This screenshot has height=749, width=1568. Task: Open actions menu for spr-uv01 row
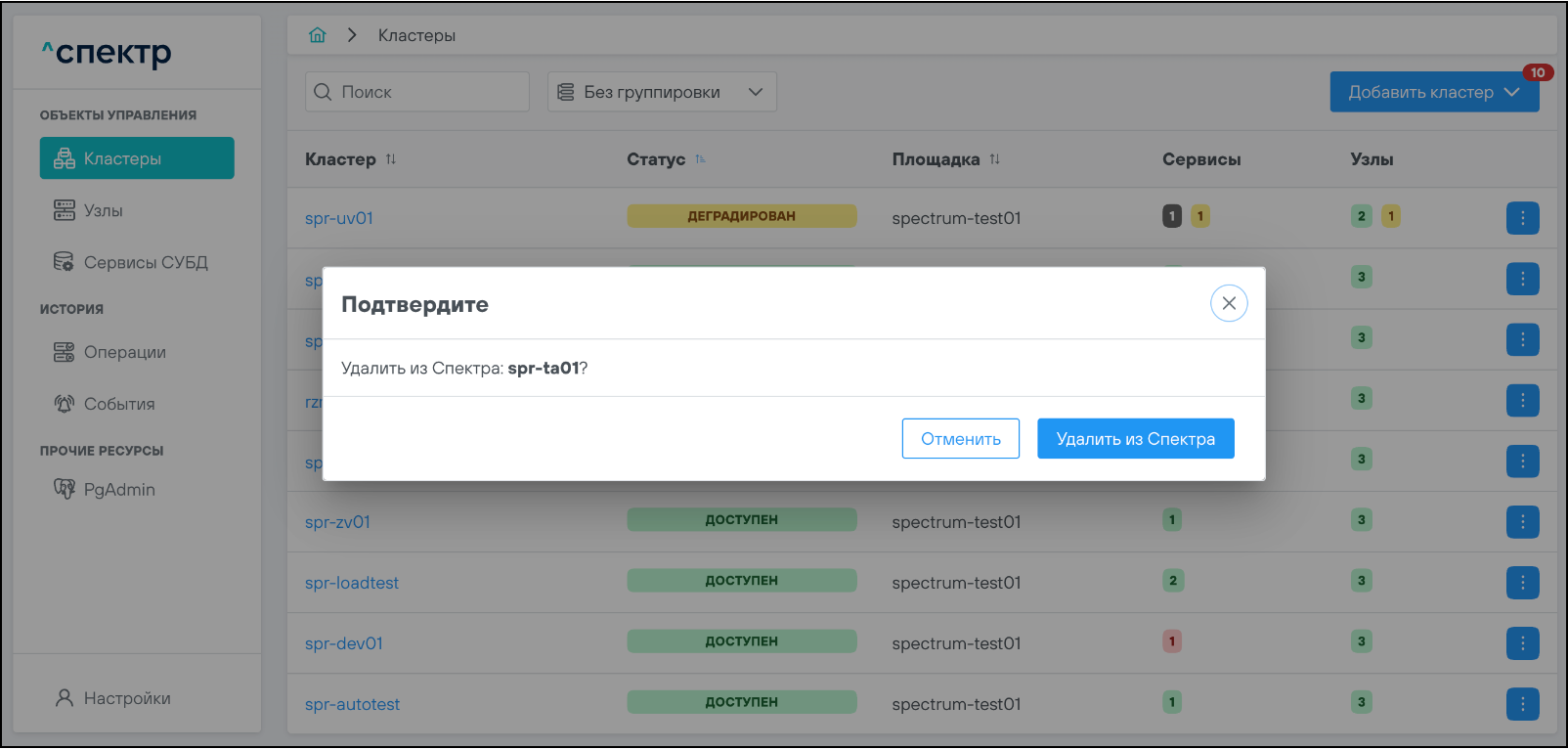tap(1522, 218)
